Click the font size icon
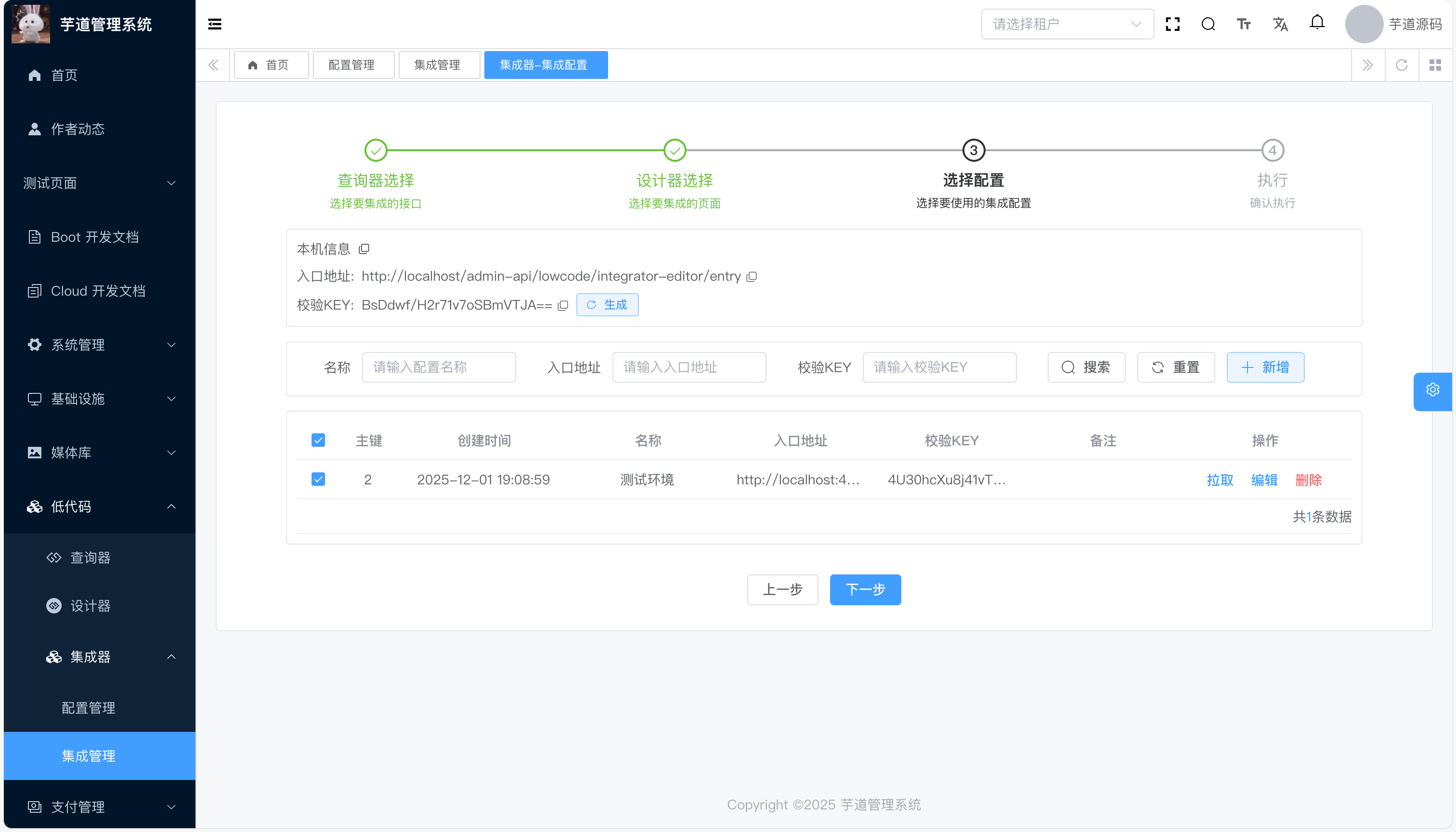Viewport: 1456px width, 832px height. 1244,24
